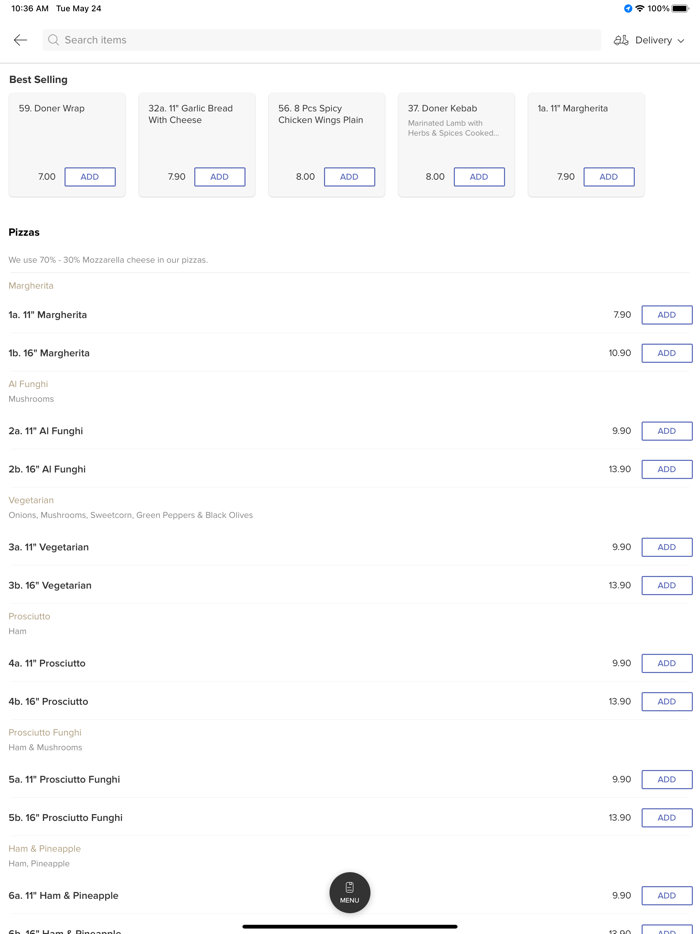Open the 6a. 11" Ham & Pineapple item

(64, 896)
